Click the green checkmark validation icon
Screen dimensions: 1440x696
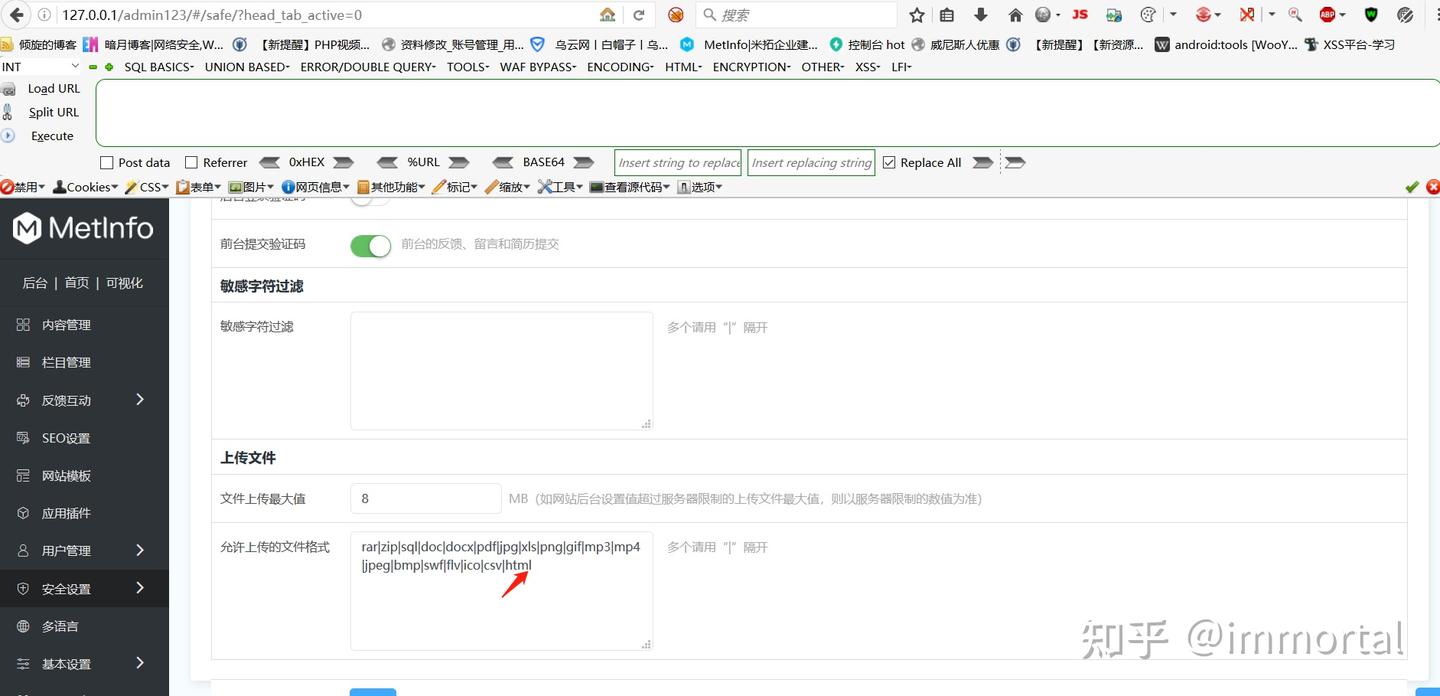coord(1412,187)
